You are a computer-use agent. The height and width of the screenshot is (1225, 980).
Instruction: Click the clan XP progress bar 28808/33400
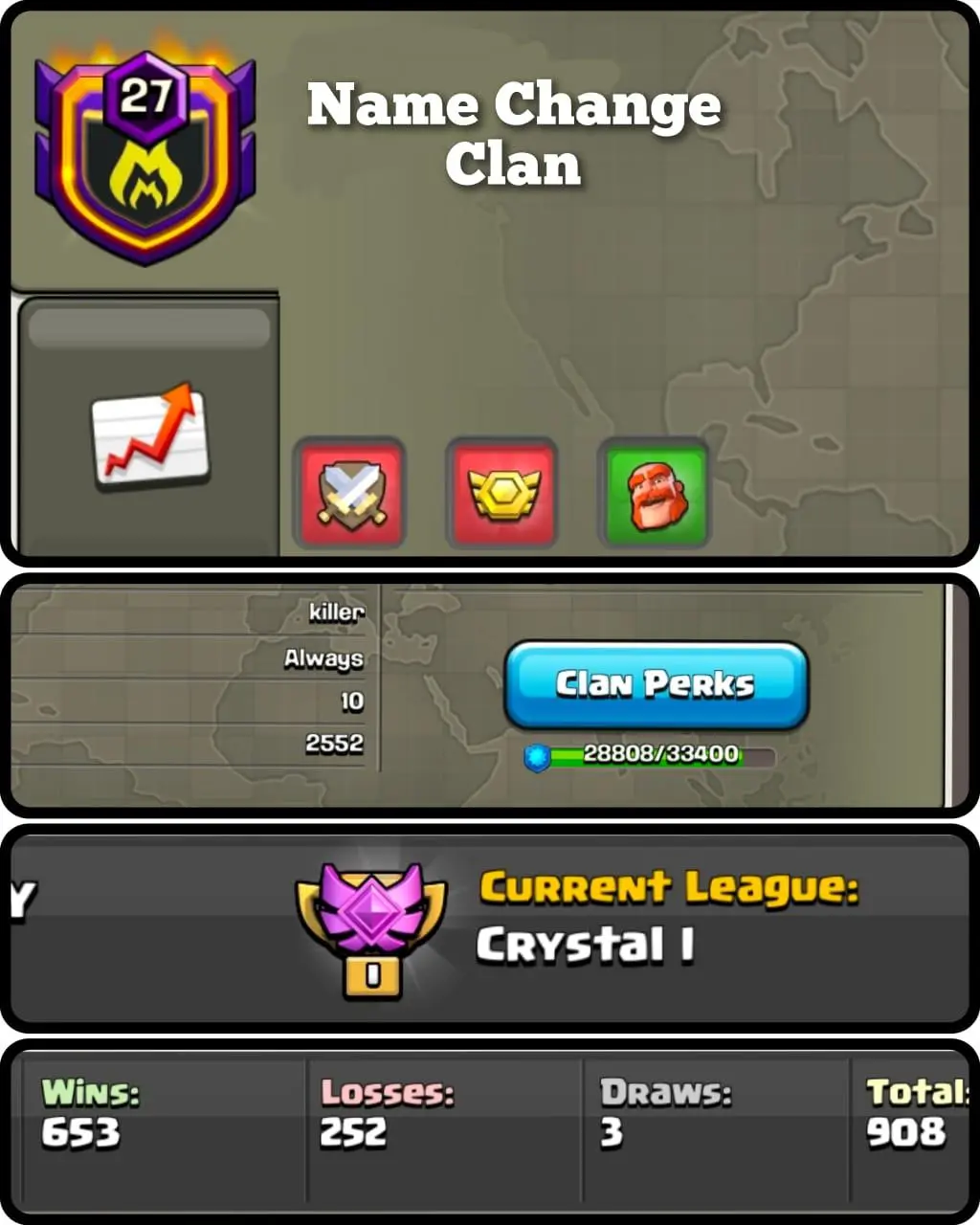[x=651, y=756]
